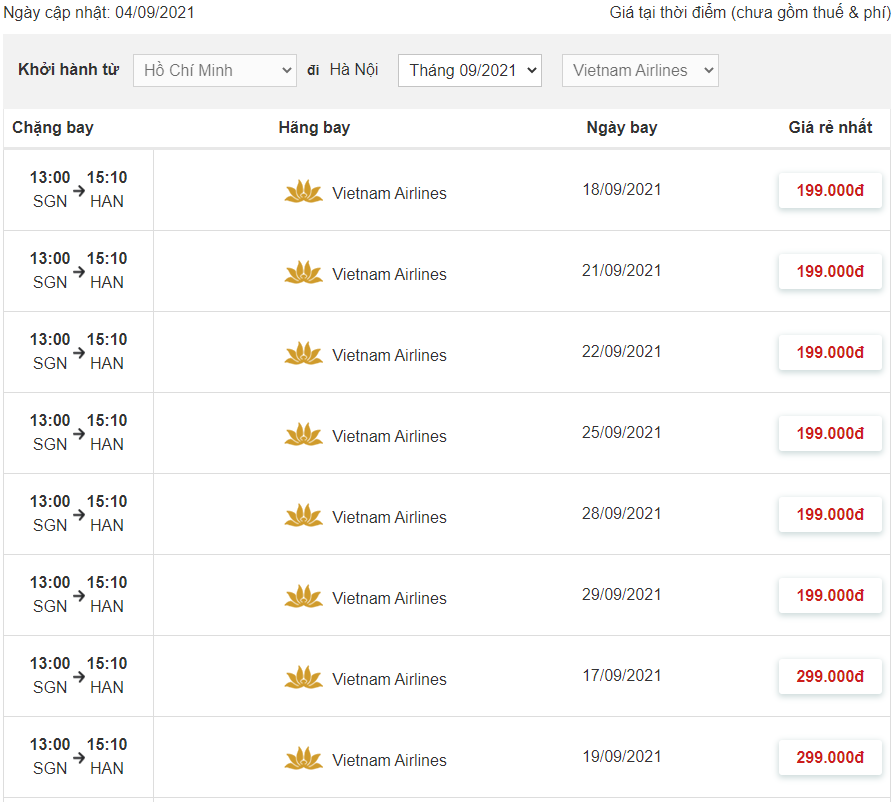Click the Vietnam Airlines lotus logo for 18/09/2021
The image size is (896, 802).
(x=304, y=192)
